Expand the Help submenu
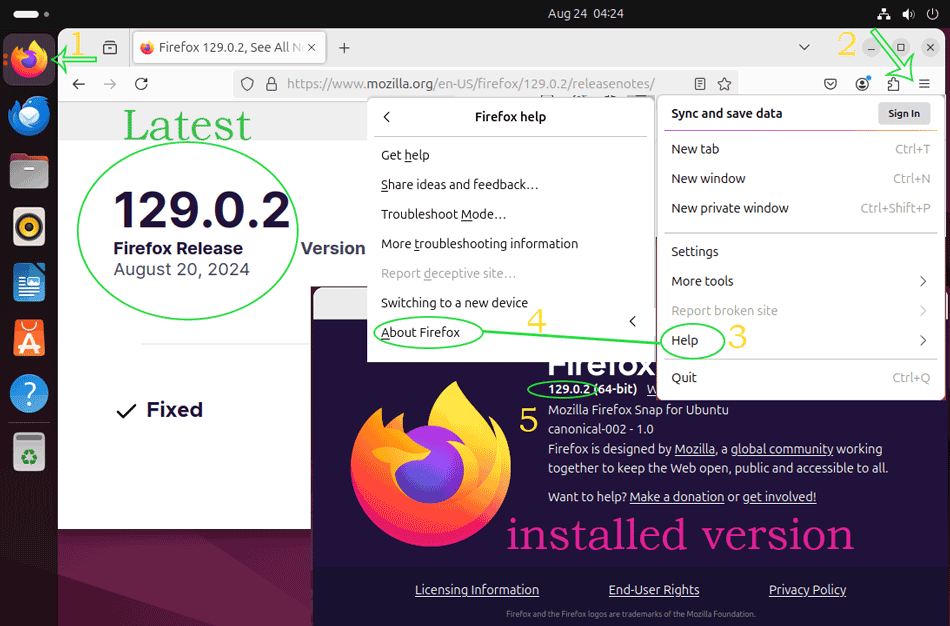The image size is (950, 626). 800,341
